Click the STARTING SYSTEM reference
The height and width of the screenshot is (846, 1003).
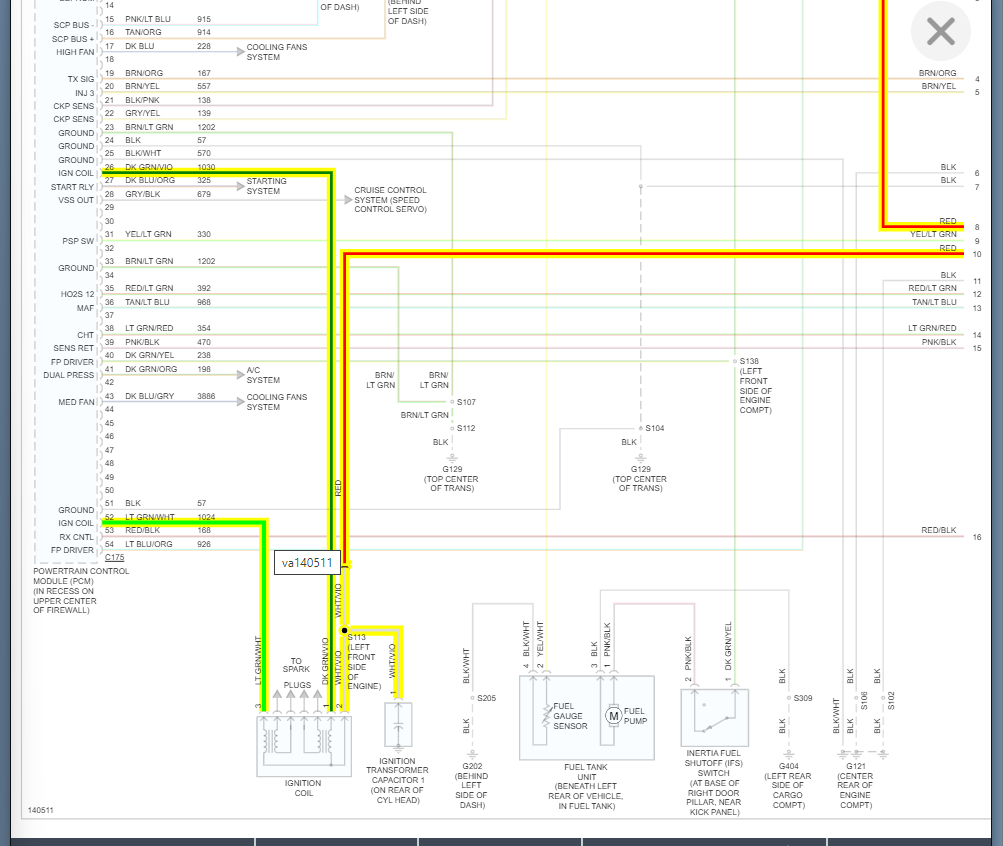[x=266, y=186]
